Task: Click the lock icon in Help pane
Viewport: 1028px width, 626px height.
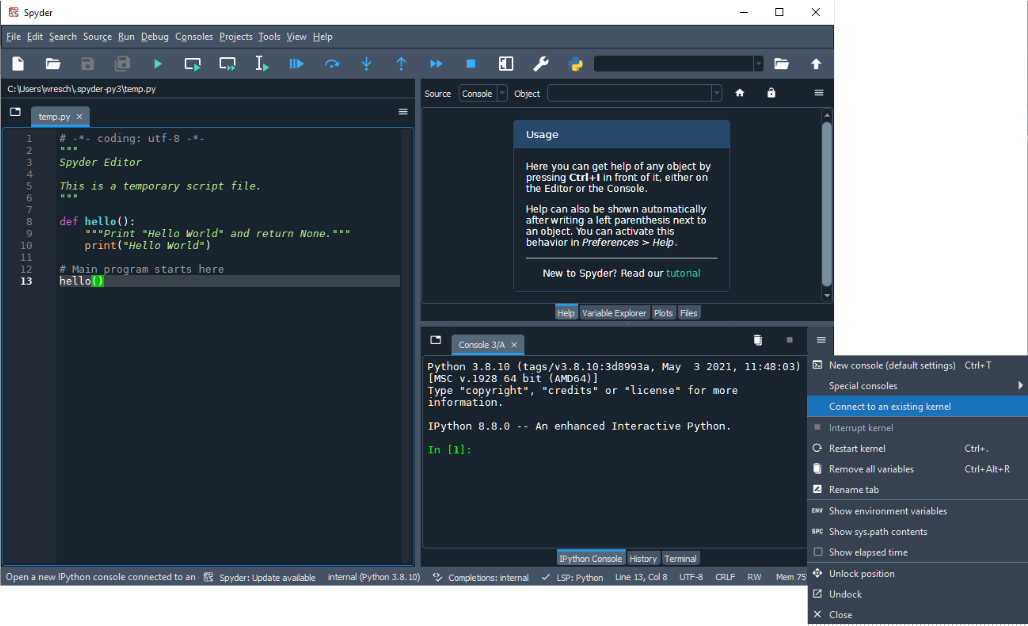Action: pos(771,93)
